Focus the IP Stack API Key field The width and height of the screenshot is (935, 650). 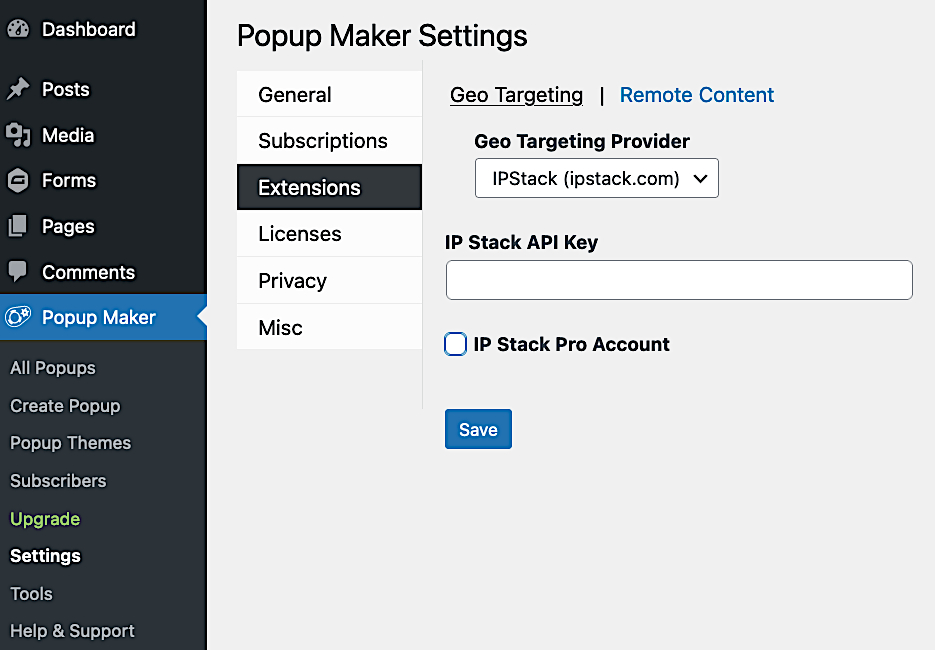pos(679,280)
